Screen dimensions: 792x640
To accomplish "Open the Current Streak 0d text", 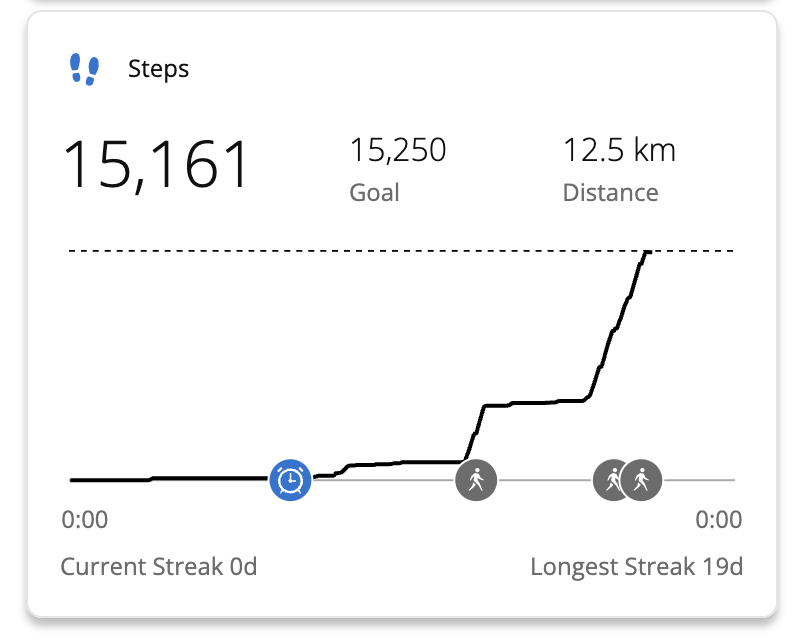I will [x=159, y=567].
